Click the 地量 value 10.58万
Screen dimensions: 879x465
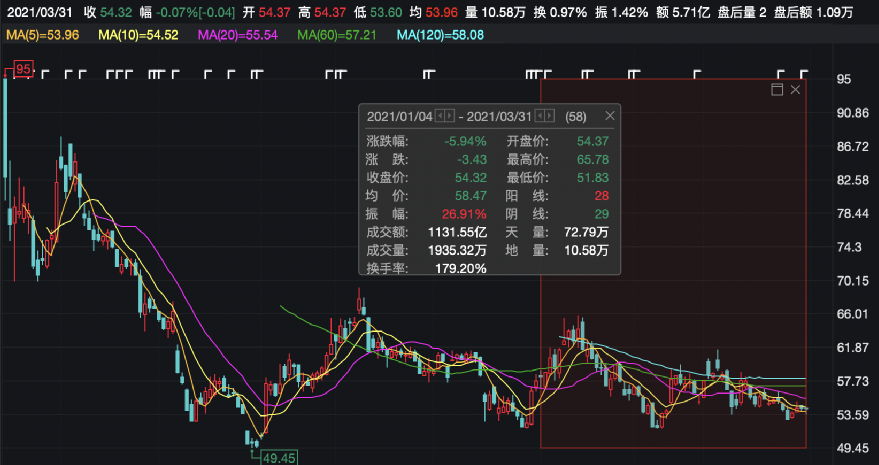click(x=586, y=251)
